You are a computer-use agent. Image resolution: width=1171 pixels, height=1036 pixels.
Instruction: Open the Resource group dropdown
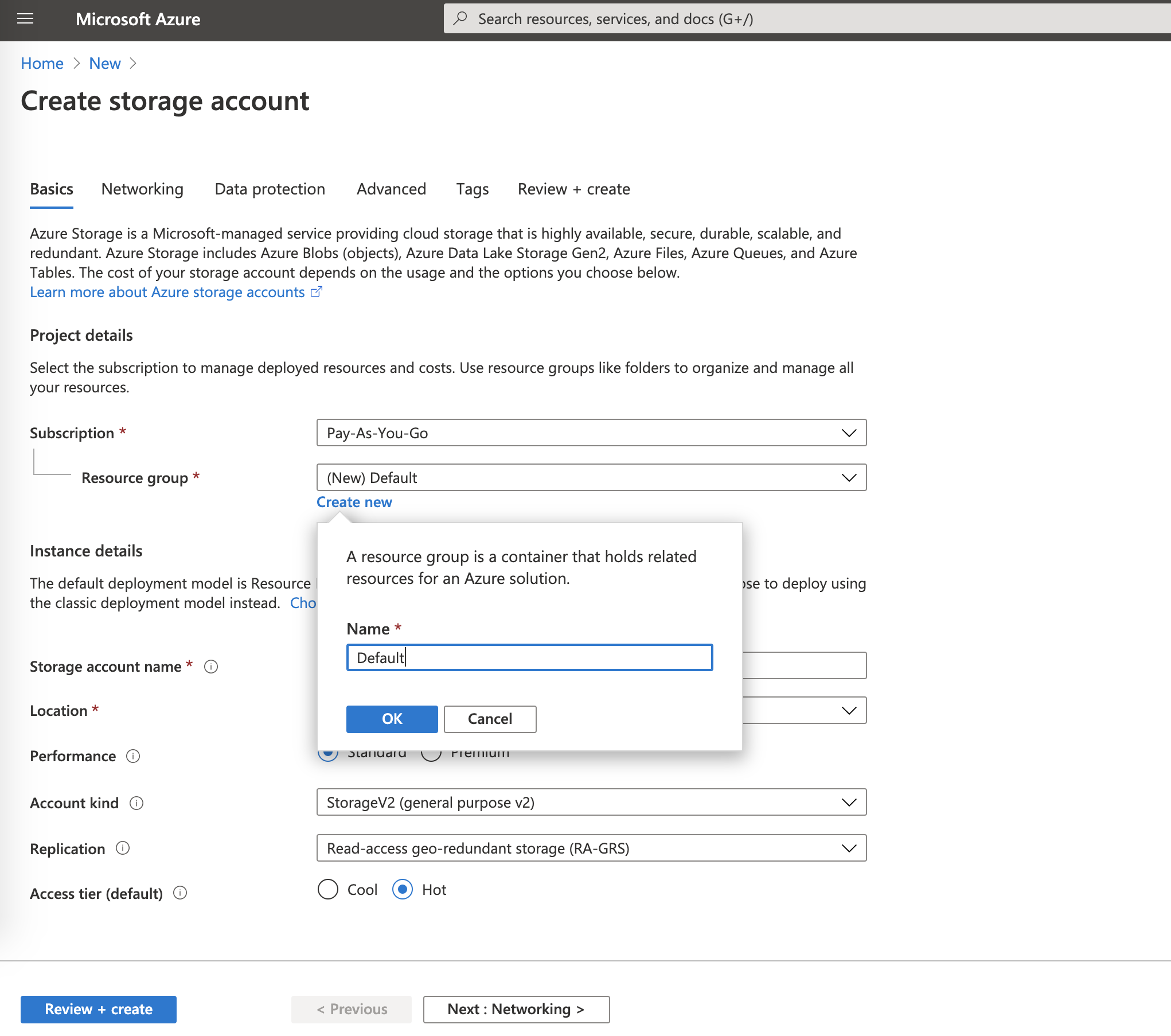[x=591, y=477]
